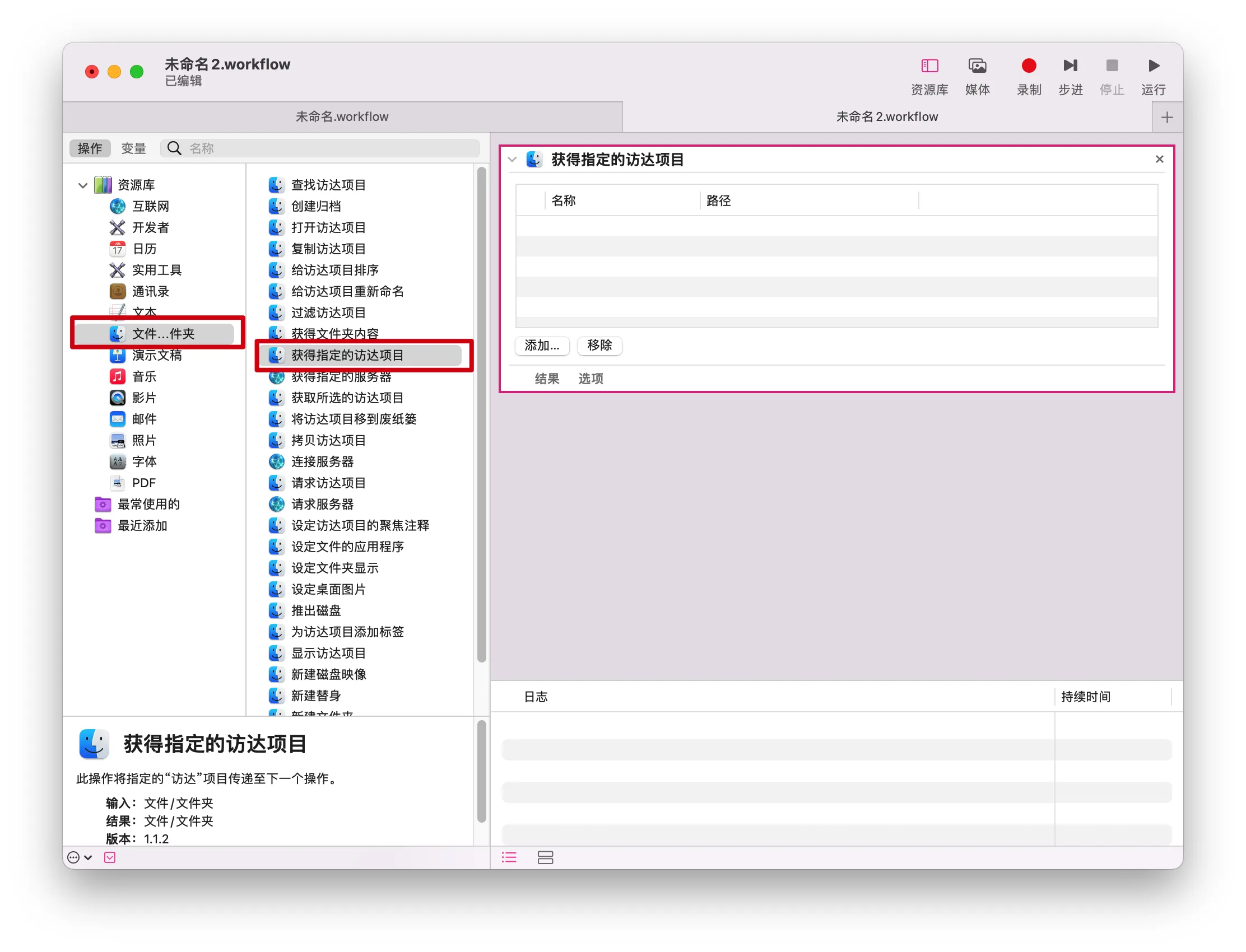Show log list view icon
This screenshot has height=952, width=1246.
coord(509,857)
